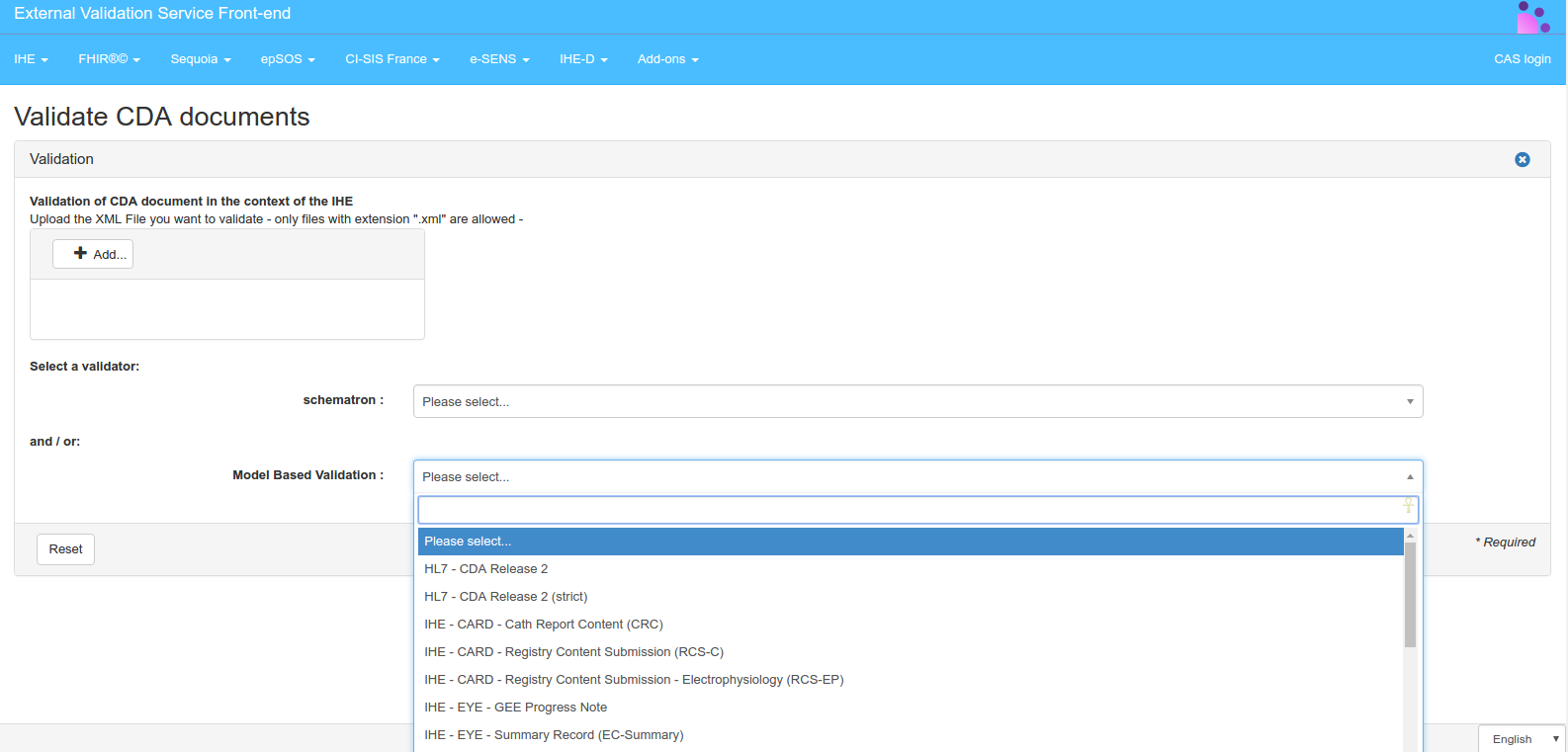
Task: Select HL7 - CDA Release 2 option
Action: 486,569
